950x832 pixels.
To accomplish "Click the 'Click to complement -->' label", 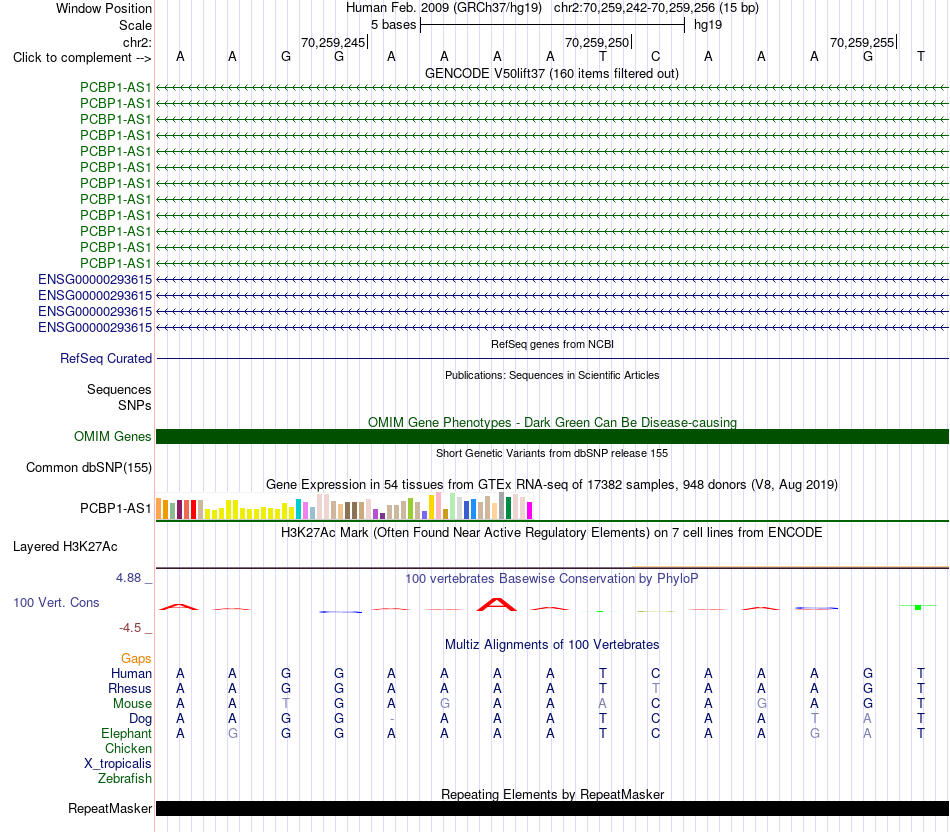I will click(82, 58).
